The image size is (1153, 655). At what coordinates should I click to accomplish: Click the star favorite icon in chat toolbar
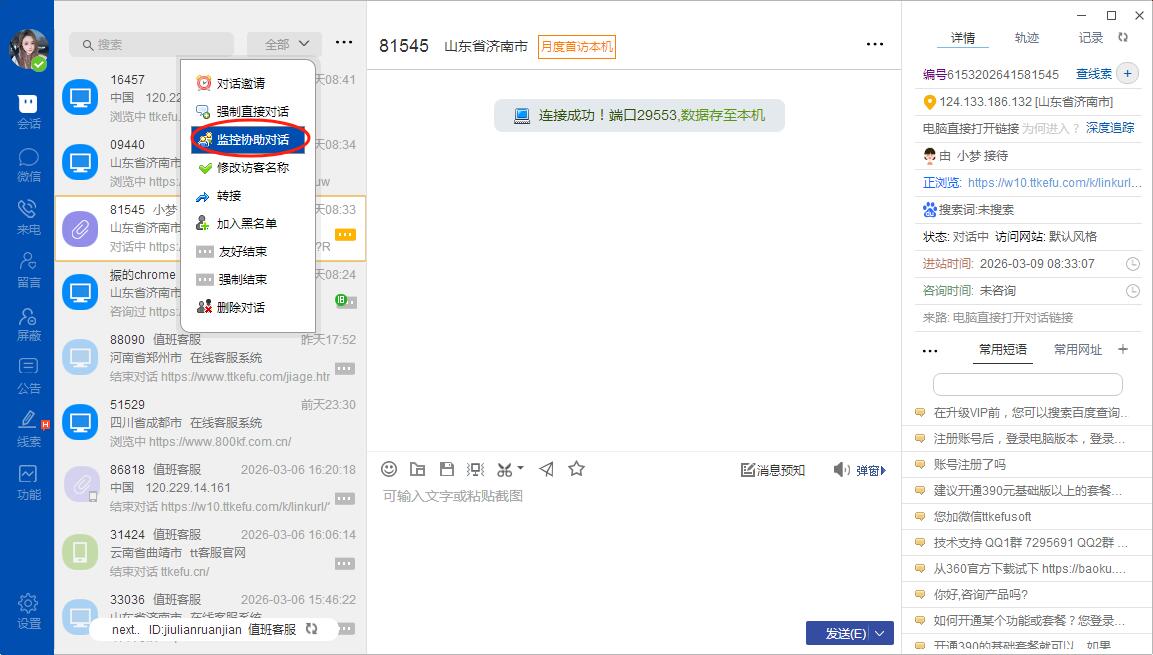(x=576, y=469)
